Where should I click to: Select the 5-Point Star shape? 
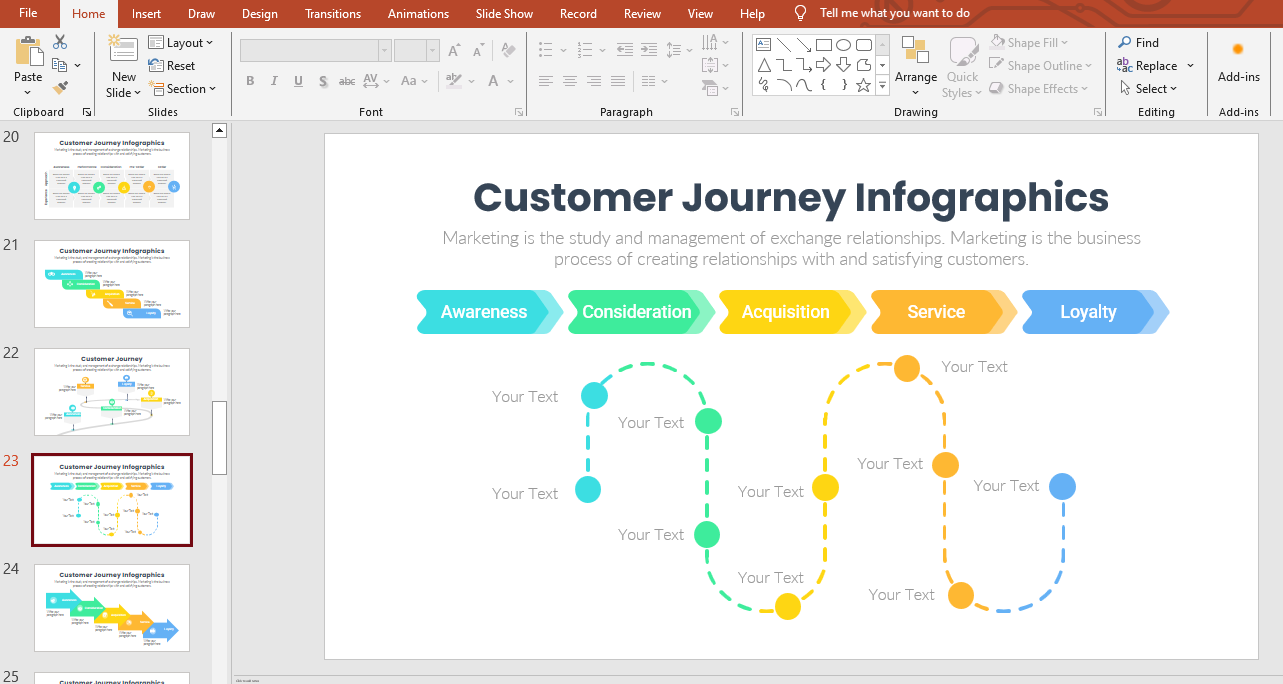[864, 86]
